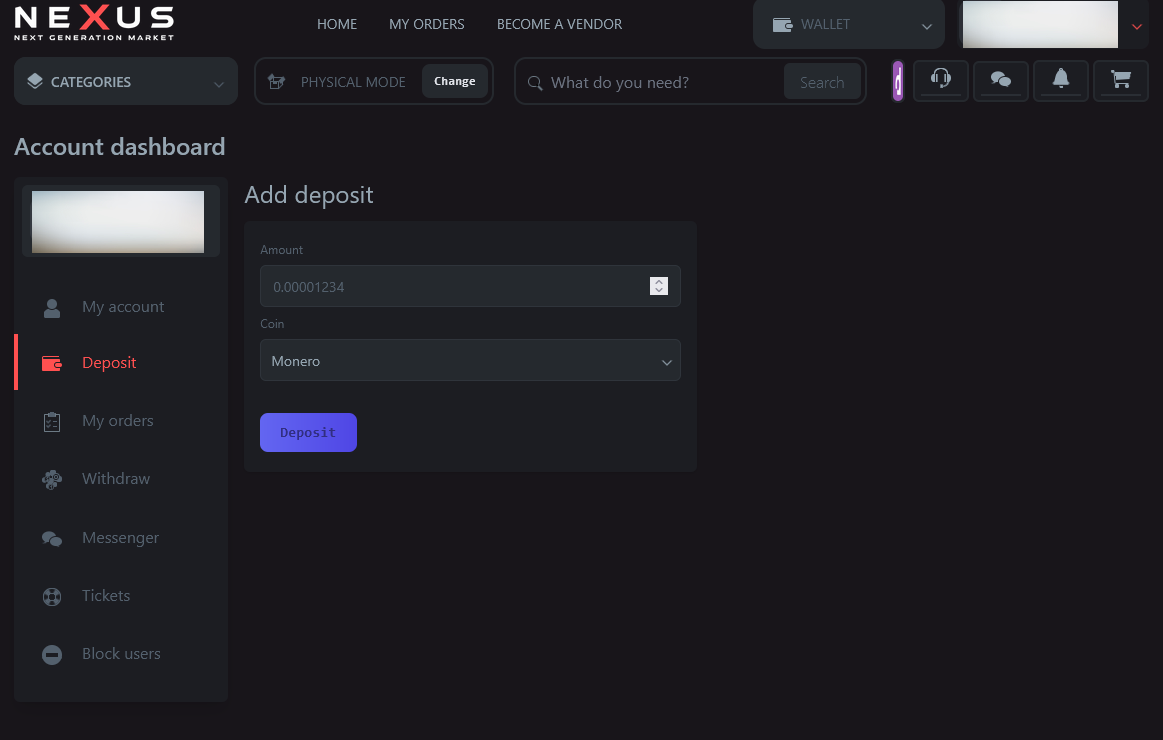Viewport: 1163px width, 740px height.
Task: Click the red Deposit wallet icon
Action: [52, 363]
